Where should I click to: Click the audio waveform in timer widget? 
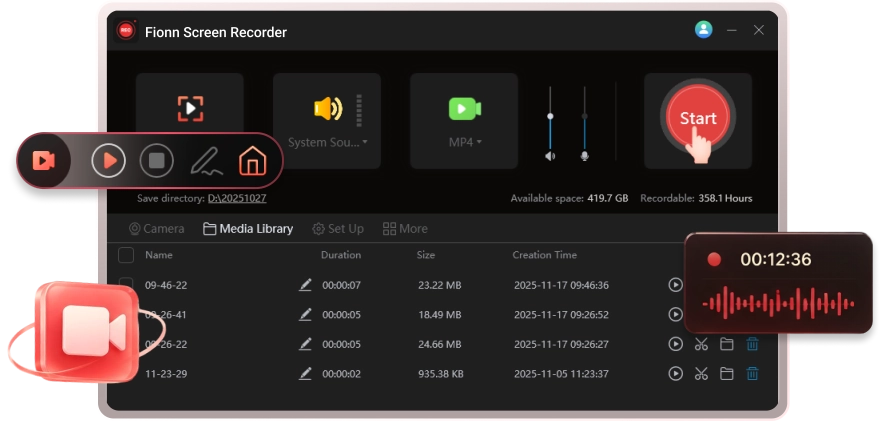[x=778, y=304]
